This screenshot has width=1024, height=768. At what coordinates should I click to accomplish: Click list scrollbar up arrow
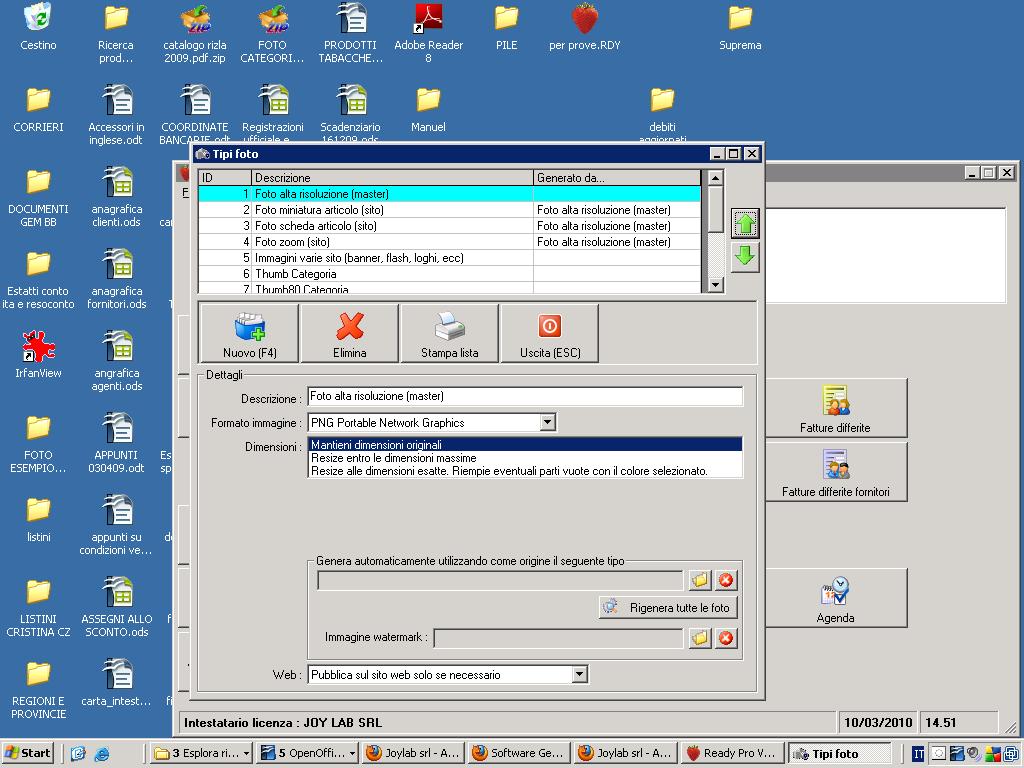[716, 178]
